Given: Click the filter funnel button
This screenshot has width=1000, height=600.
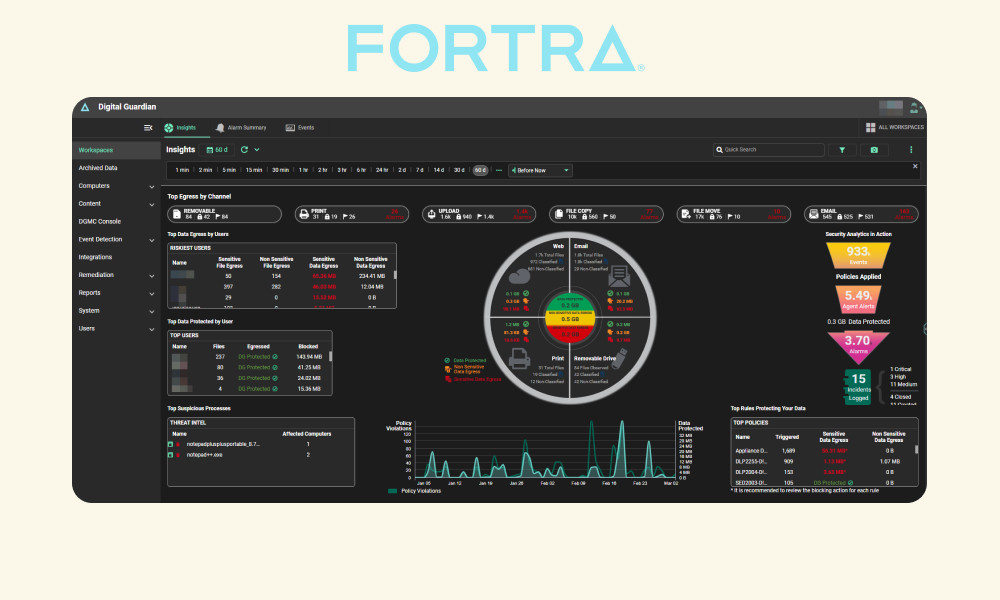Looking at the screenshot, I should click(842, 150).
